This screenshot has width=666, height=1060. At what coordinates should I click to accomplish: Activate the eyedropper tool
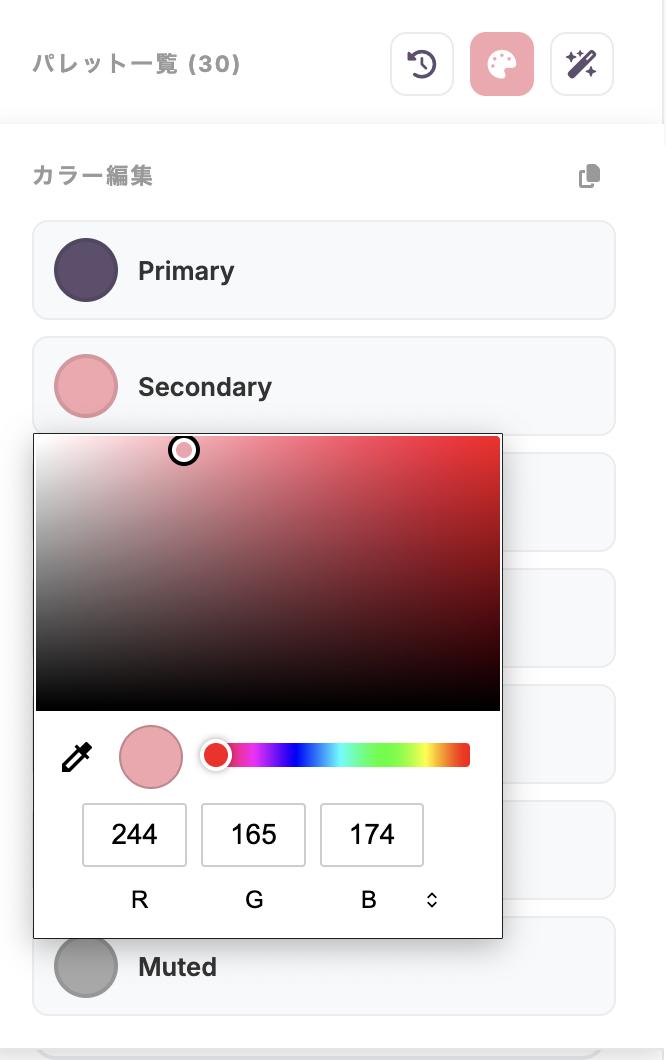click(x=77, y=757)
